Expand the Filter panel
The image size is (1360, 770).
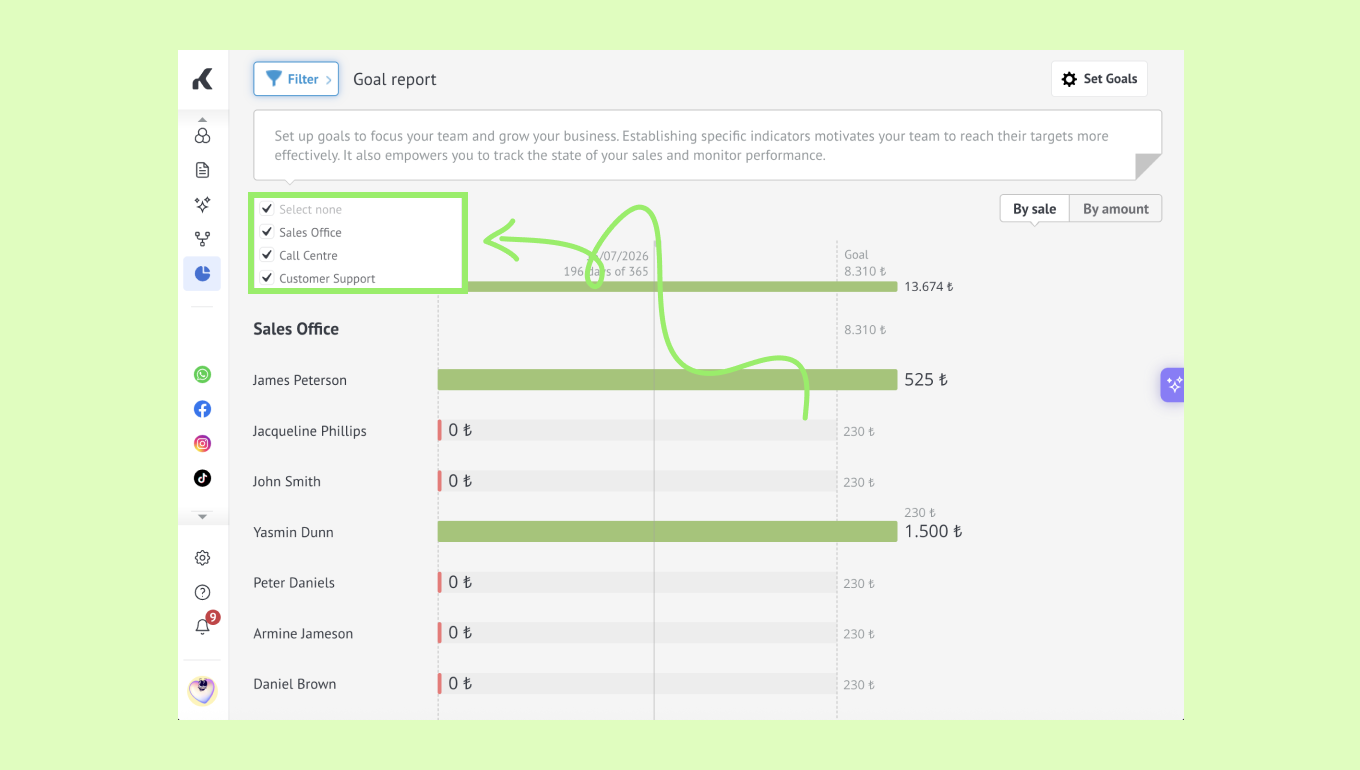pos(296,79)
